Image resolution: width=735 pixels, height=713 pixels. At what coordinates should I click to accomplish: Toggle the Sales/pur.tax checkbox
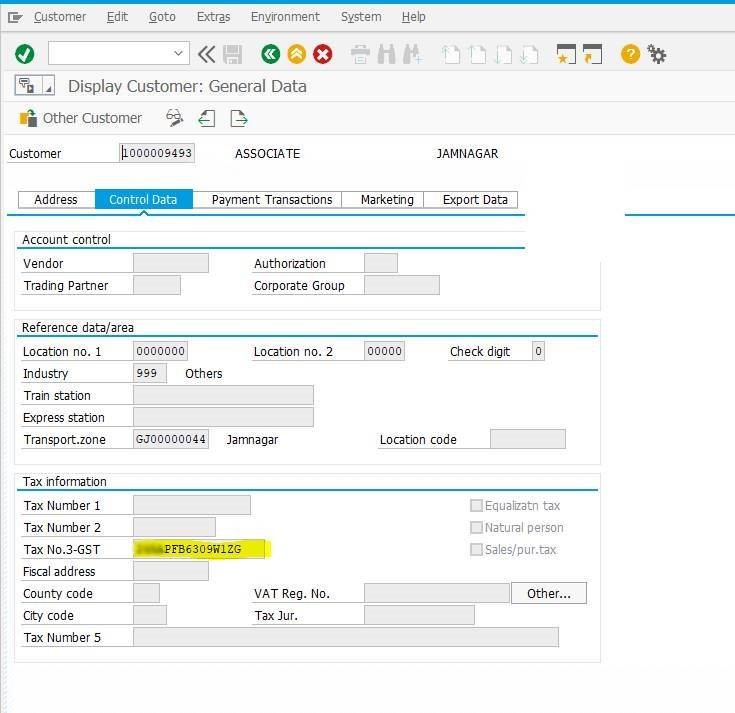(x=476, y=549)
